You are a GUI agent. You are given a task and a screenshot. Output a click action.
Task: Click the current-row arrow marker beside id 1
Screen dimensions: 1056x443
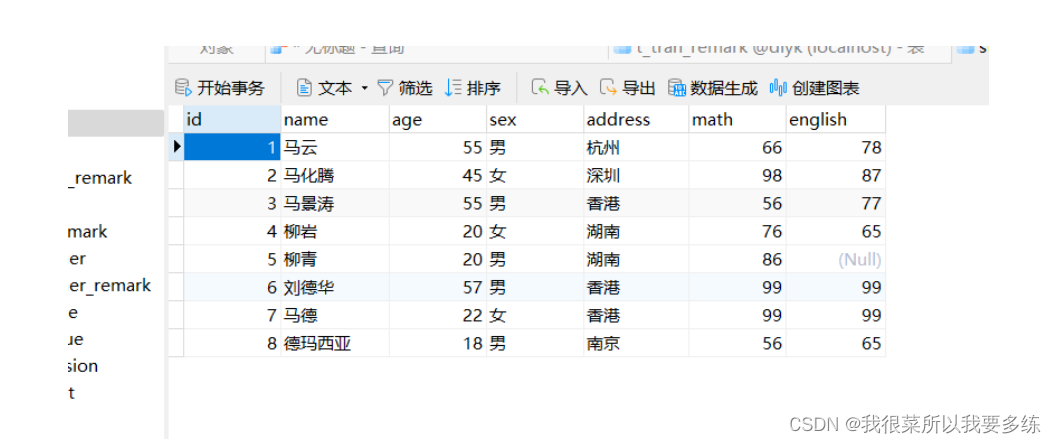click(x=176, y=146)
